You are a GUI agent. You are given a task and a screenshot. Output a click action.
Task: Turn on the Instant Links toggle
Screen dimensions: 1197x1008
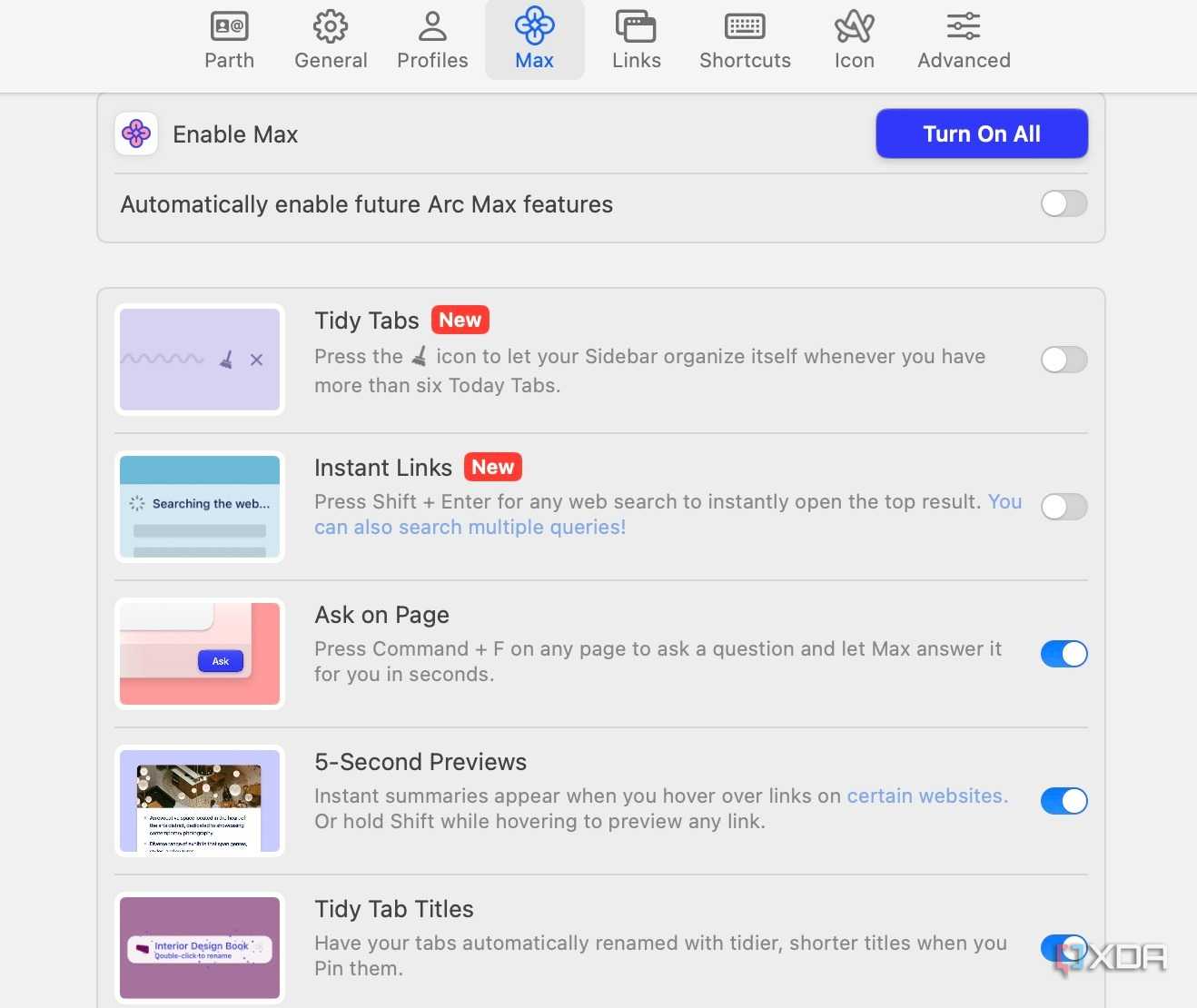click(1063, 507)
